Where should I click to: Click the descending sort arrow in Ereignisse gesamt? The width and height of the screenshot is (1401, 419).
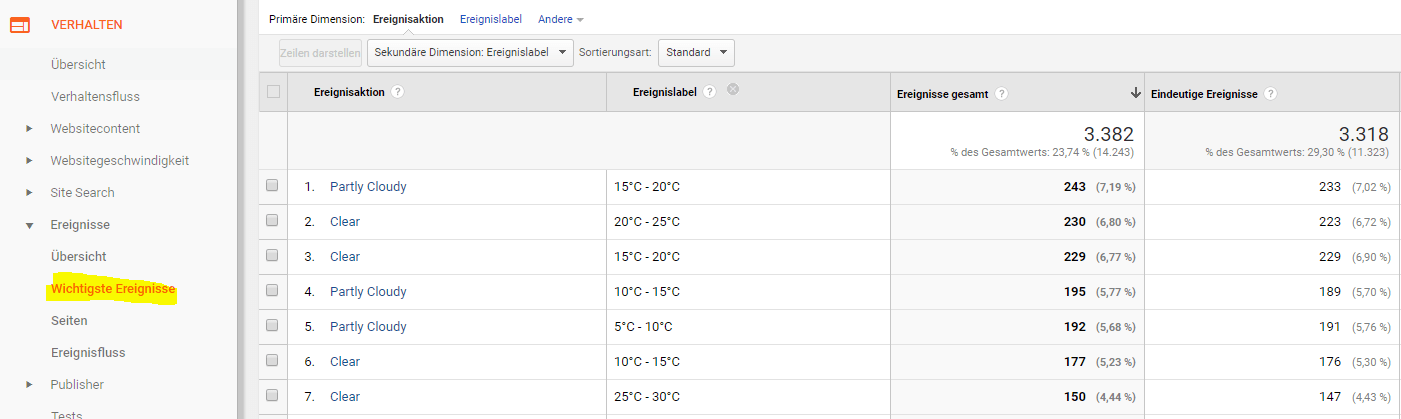[1135, 93]
